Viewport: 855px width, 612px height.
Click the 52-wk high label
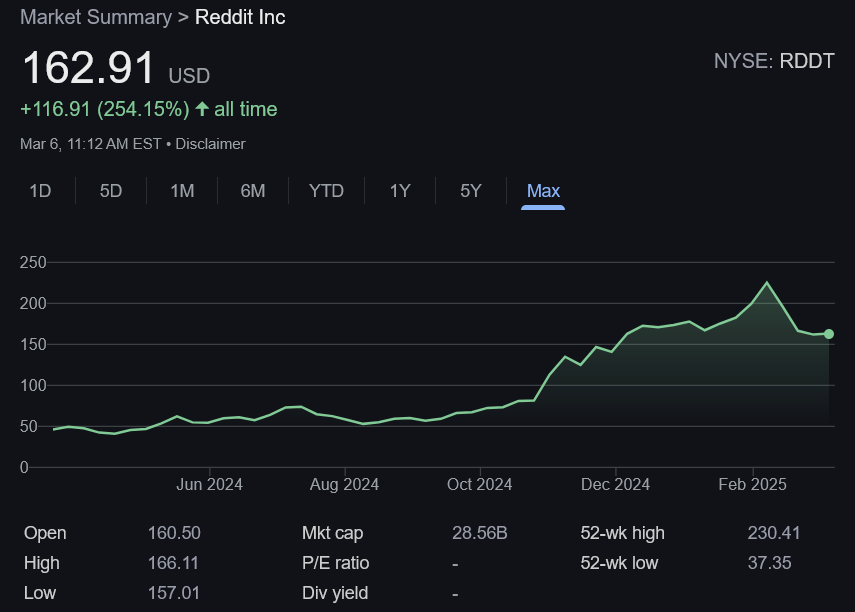click(x=623, y=533)
